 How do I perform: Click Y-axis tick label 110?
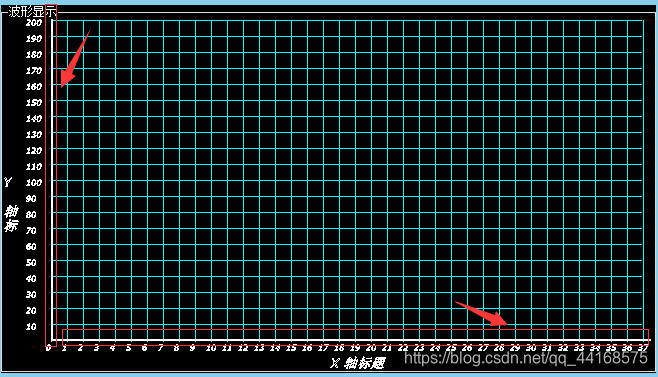tap(34, 167)
